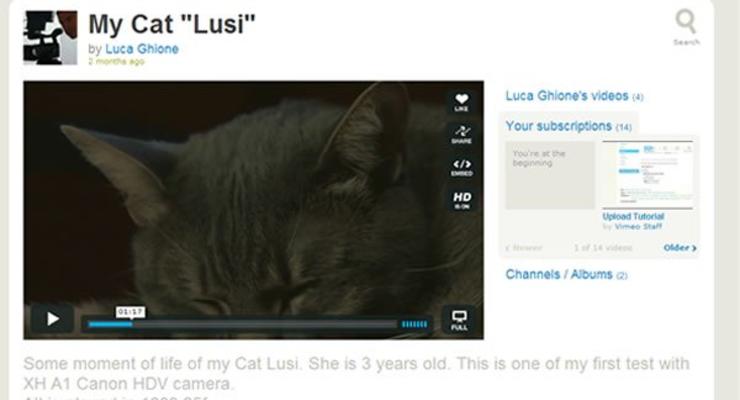Screen dimensions: 740x400
Task: Open the Upload Tutorial thumbnail
Action: click(x=648, y=175)
